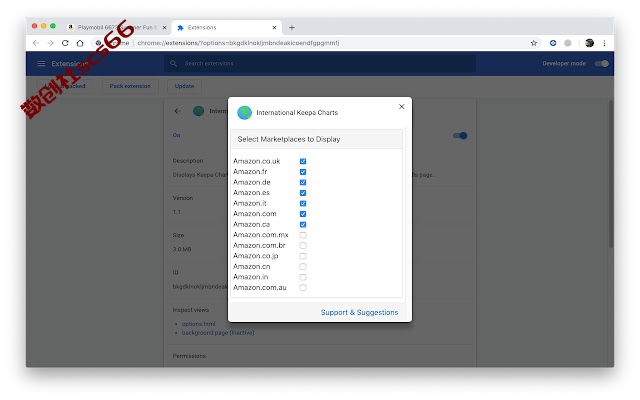Enable Amazon.cn marketplace

point(303,267)
